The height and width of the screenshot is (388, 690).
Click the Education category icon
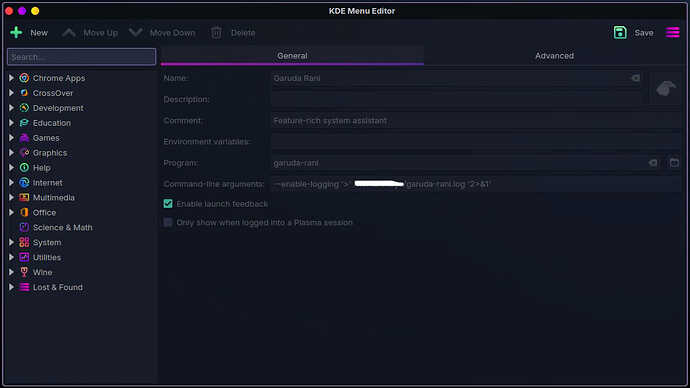[x=24, y=123]
